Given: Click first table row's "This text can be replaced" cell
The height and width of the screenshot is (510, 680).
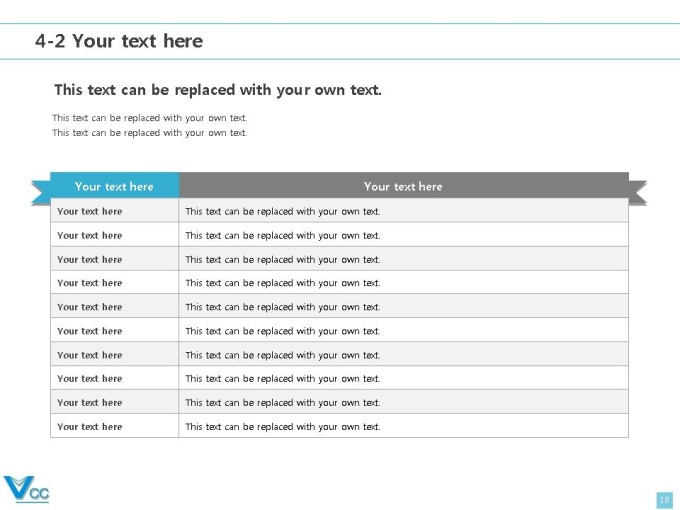Looking at the screenshot, I should coord(404,211).
